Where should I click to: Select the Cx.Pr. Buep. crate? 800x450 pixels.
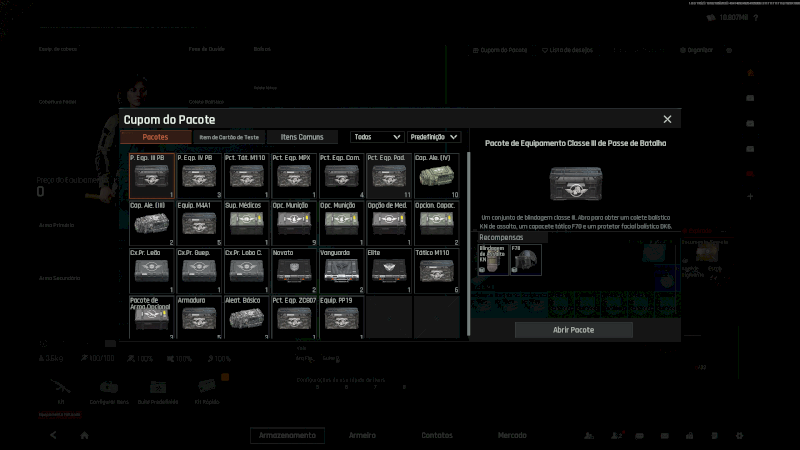[x=199, y=270]
